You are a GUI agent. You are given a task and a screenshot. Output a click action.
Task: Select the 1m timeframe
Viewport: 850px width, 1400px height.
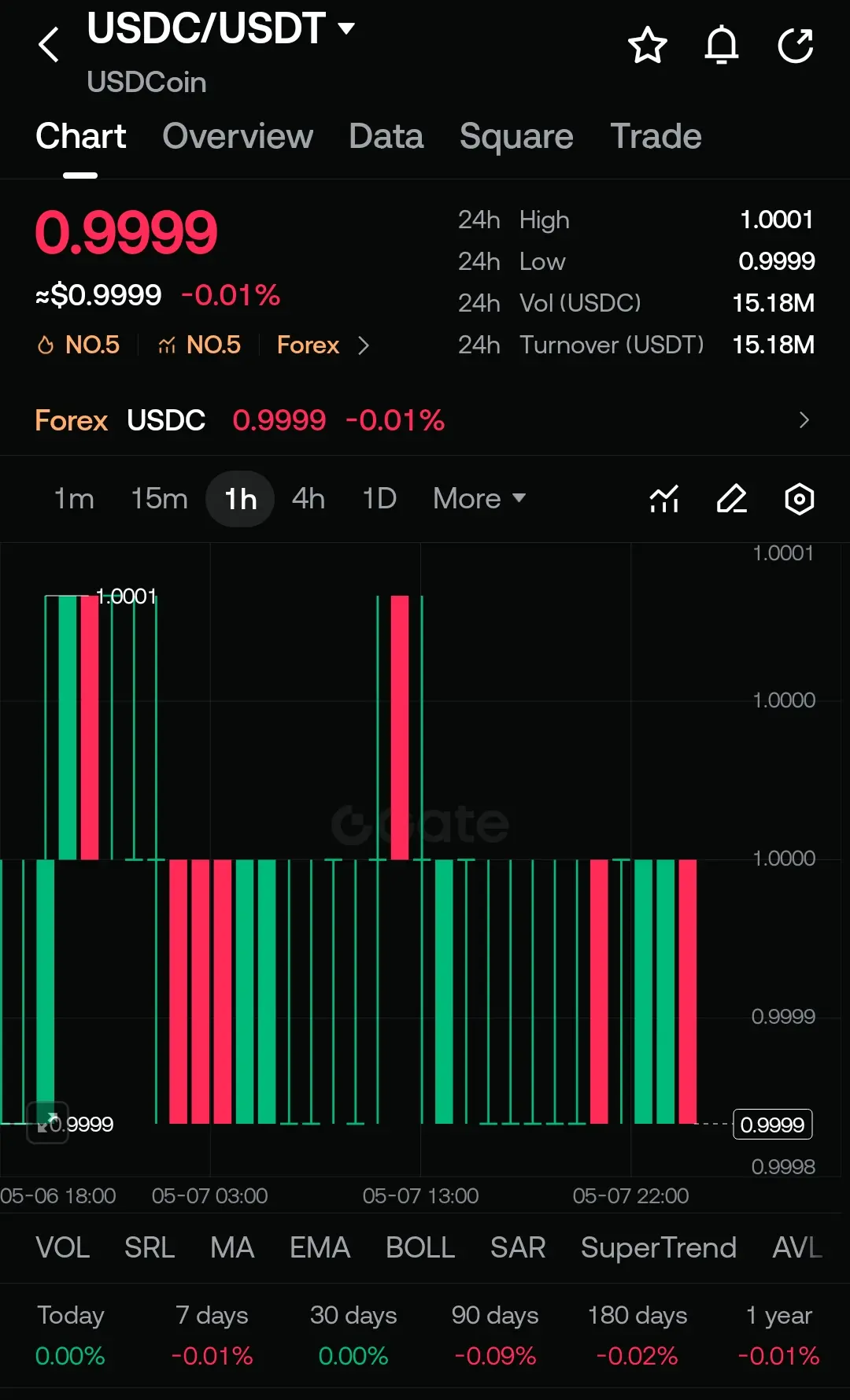pos(74,499)
